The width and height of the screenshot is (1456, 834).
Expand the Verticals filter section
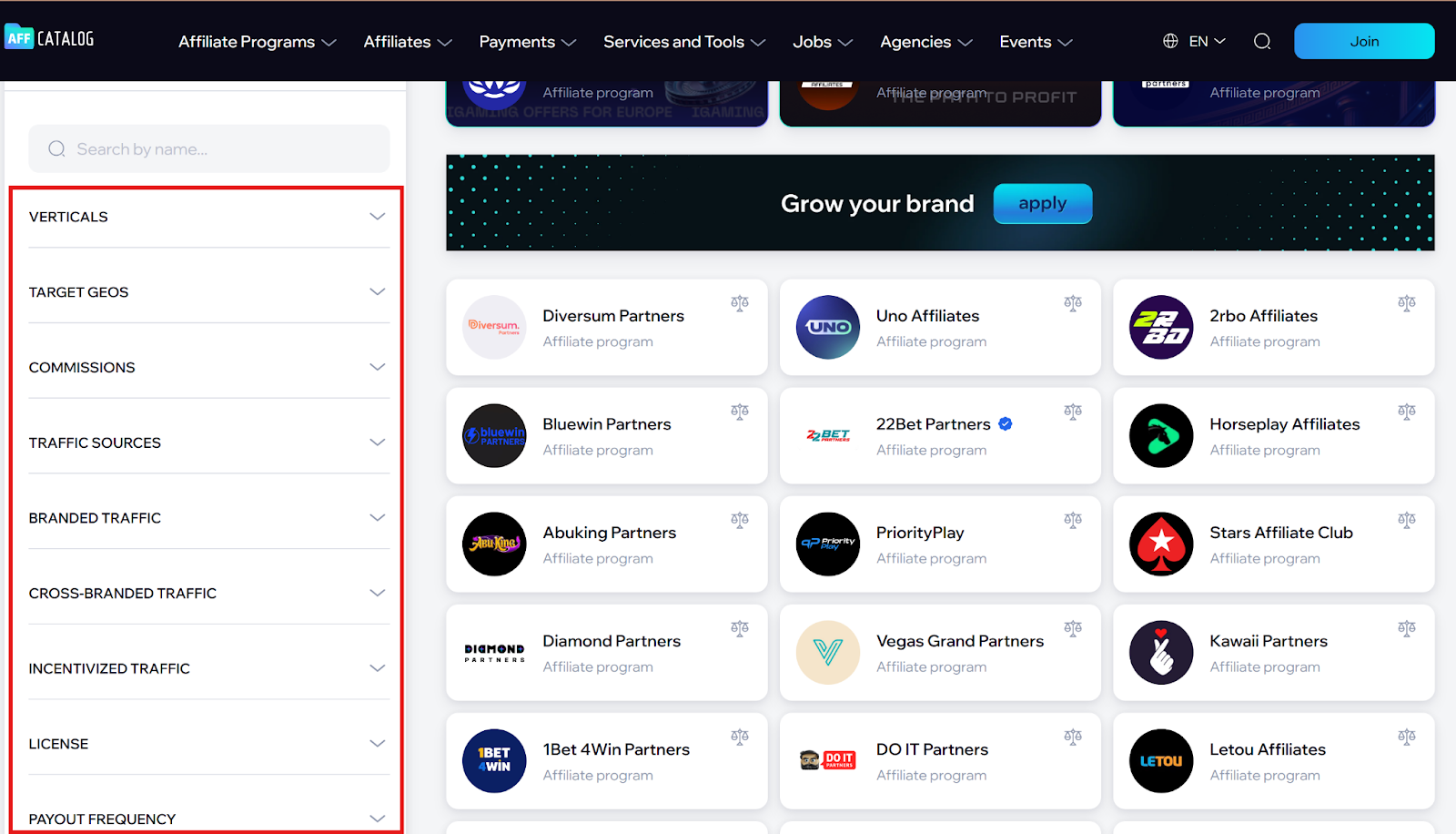208,217
